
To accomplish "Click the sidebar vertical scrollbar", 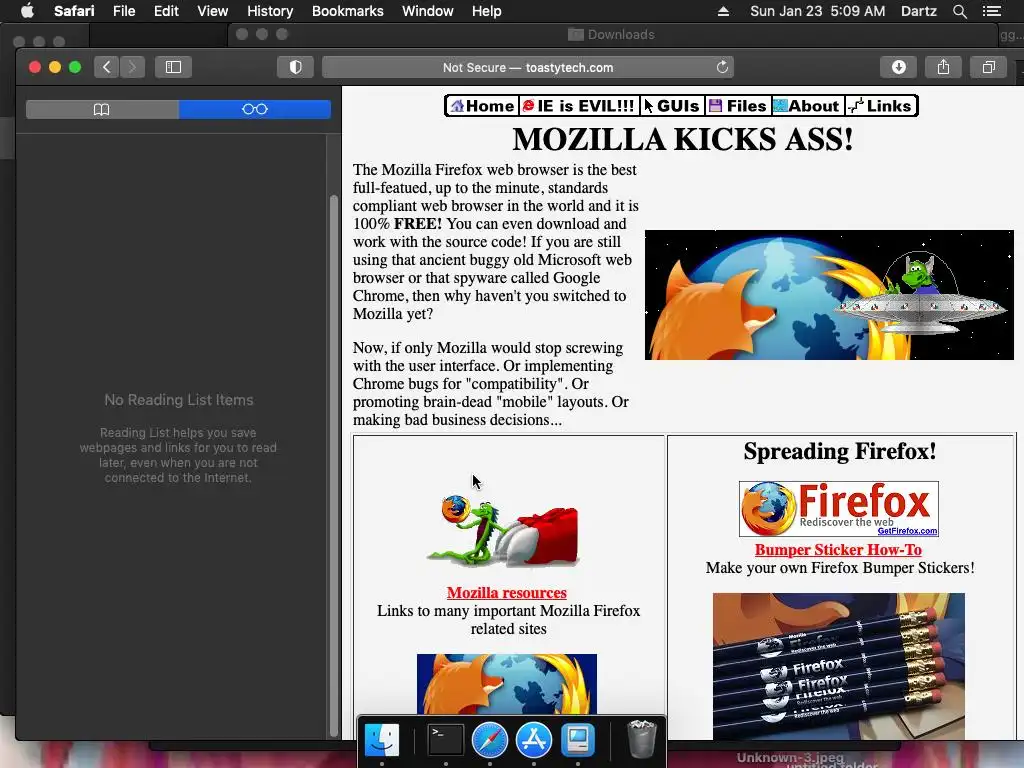I will [x=334, y=465].
